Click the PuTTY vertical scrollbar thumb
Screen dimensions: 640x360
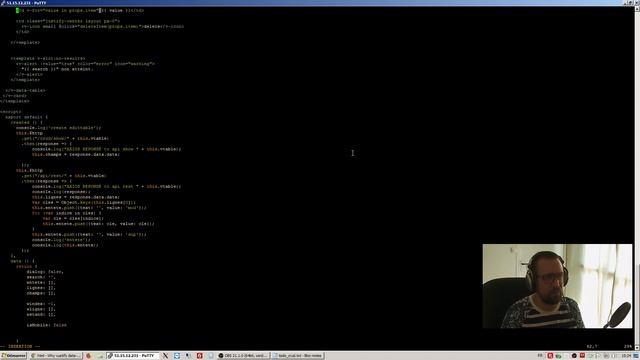637,304
